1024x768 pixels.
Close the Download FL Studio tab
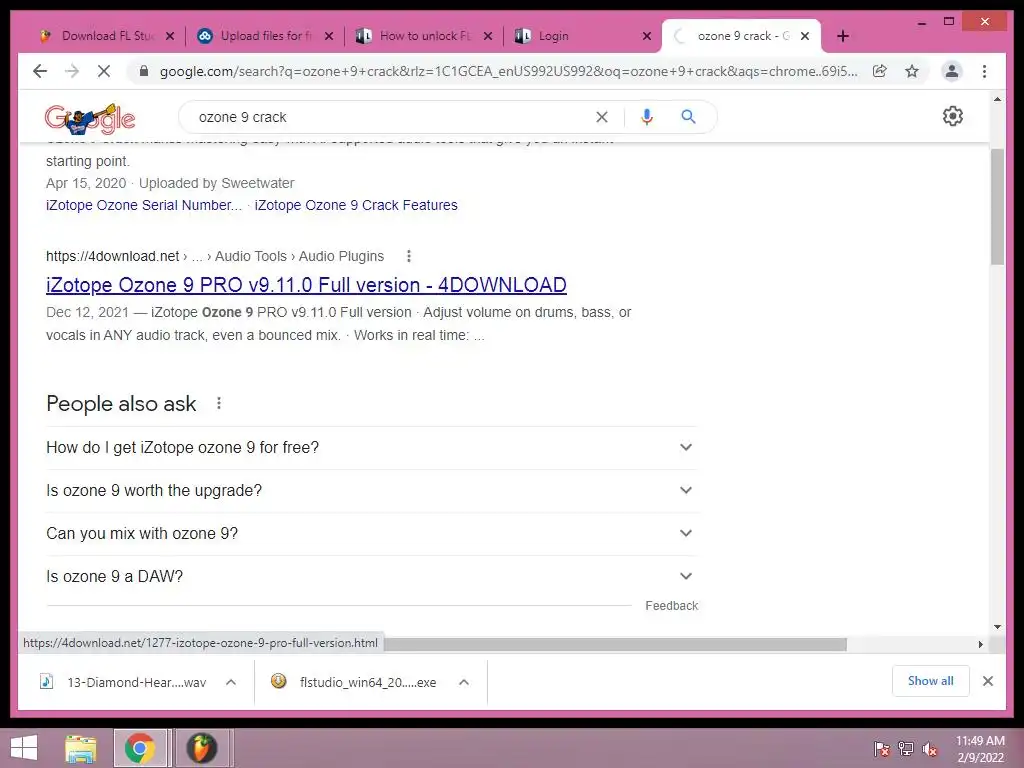coord(170,36)
